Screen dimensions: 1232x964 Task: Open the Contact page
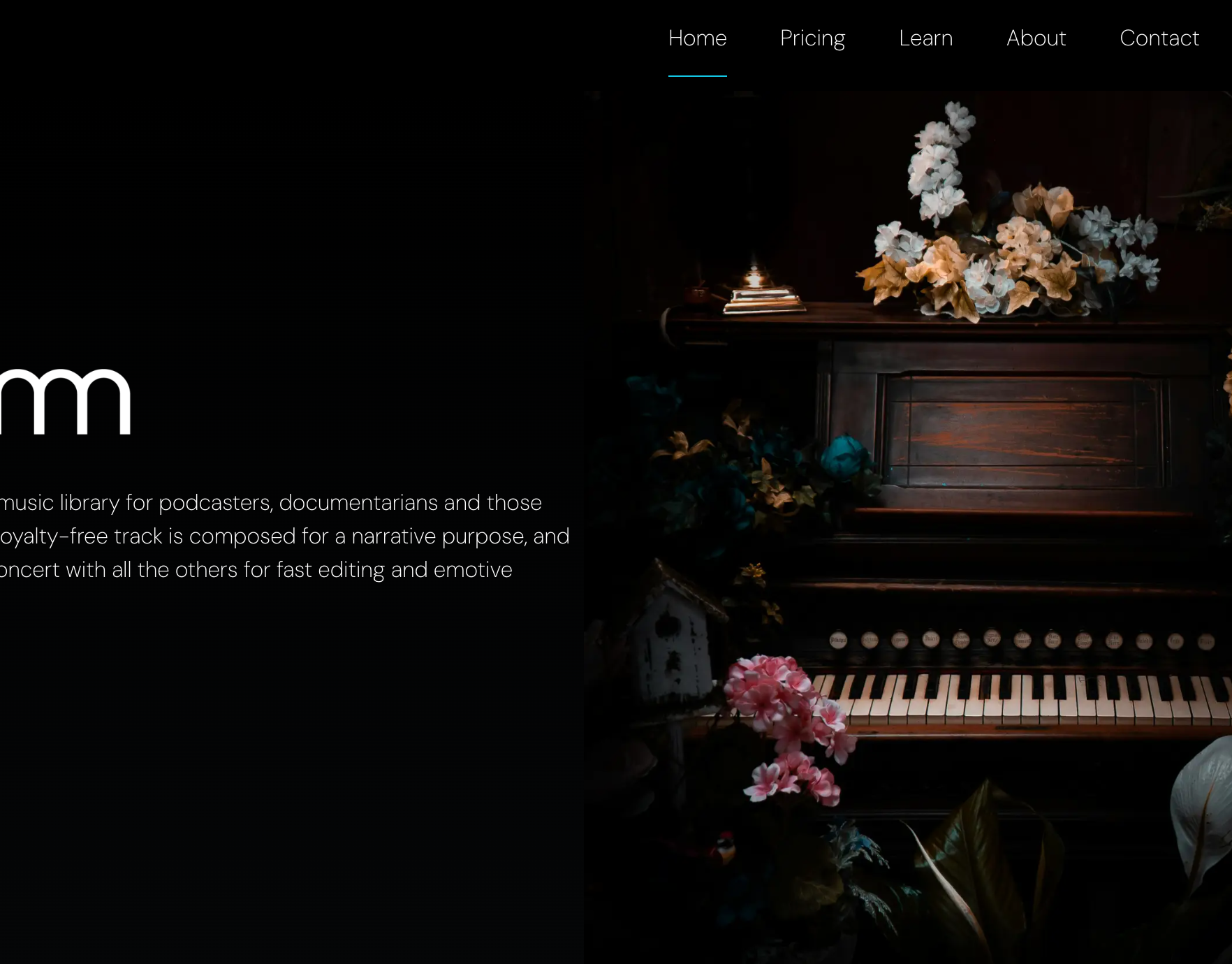tap(1159, 38)
